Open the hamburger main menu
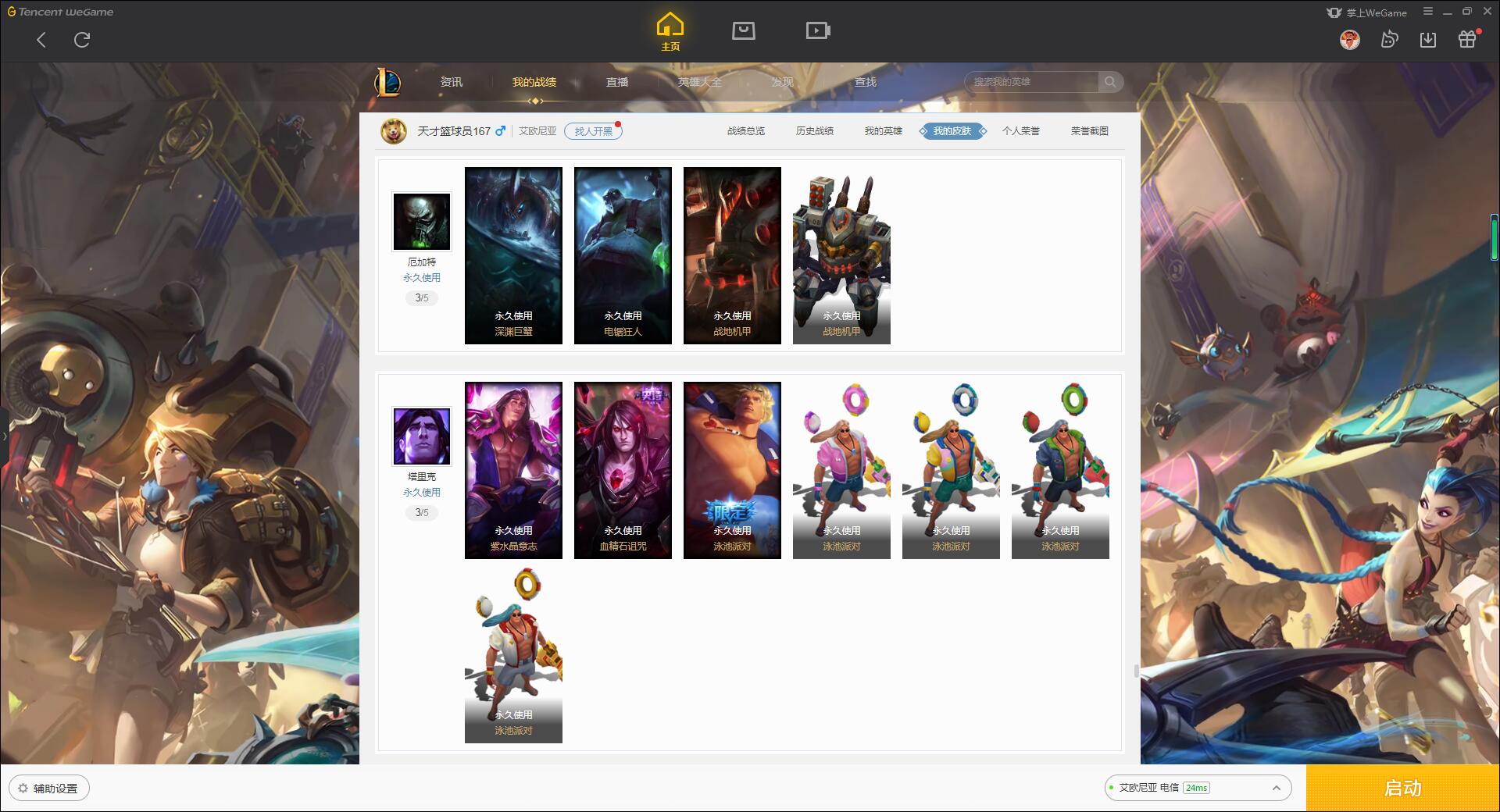1500x812 pixels. (1428, 12)
